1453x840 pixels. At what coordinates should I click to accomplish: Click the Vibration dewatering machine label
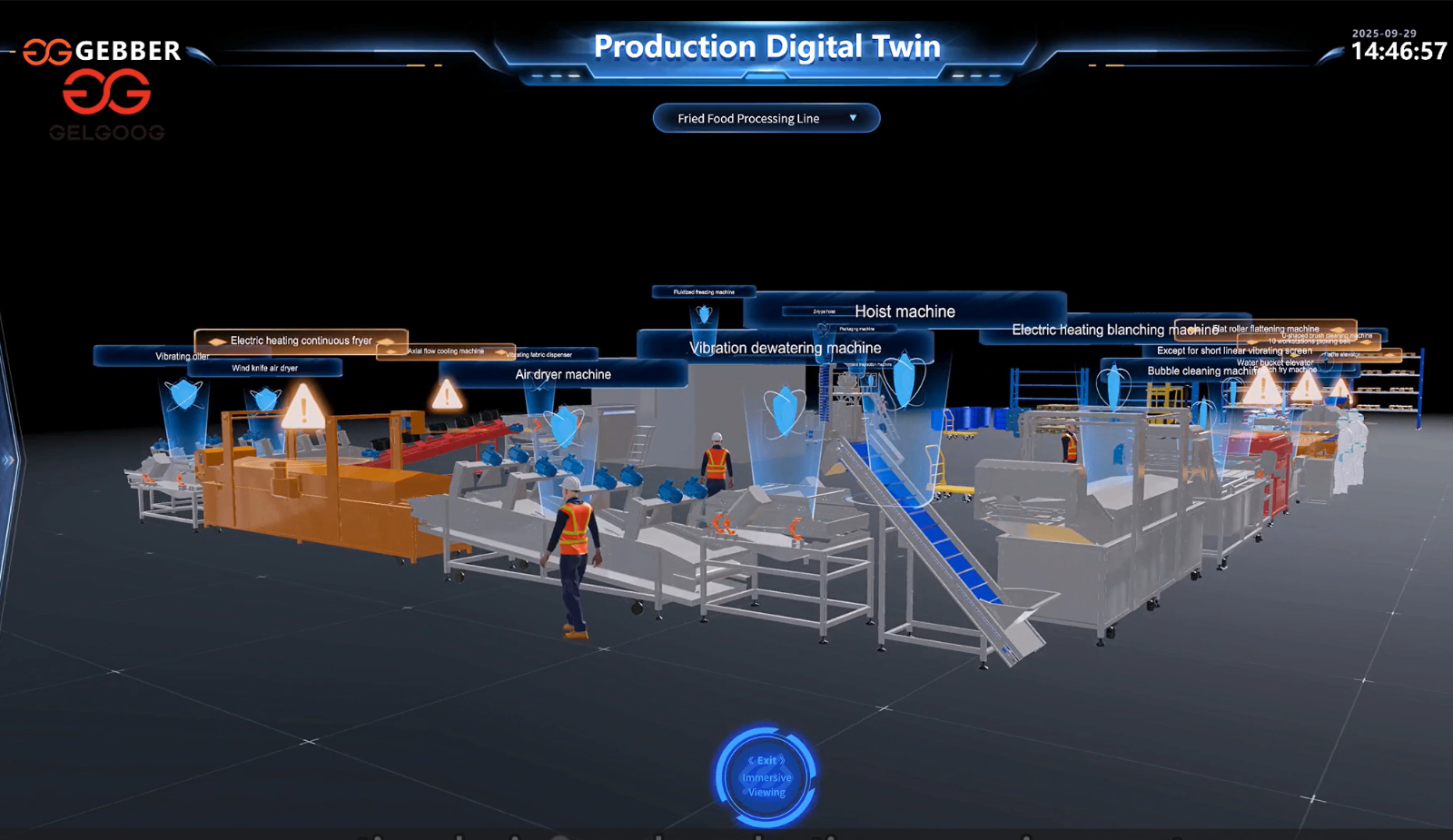click(785, 348)
